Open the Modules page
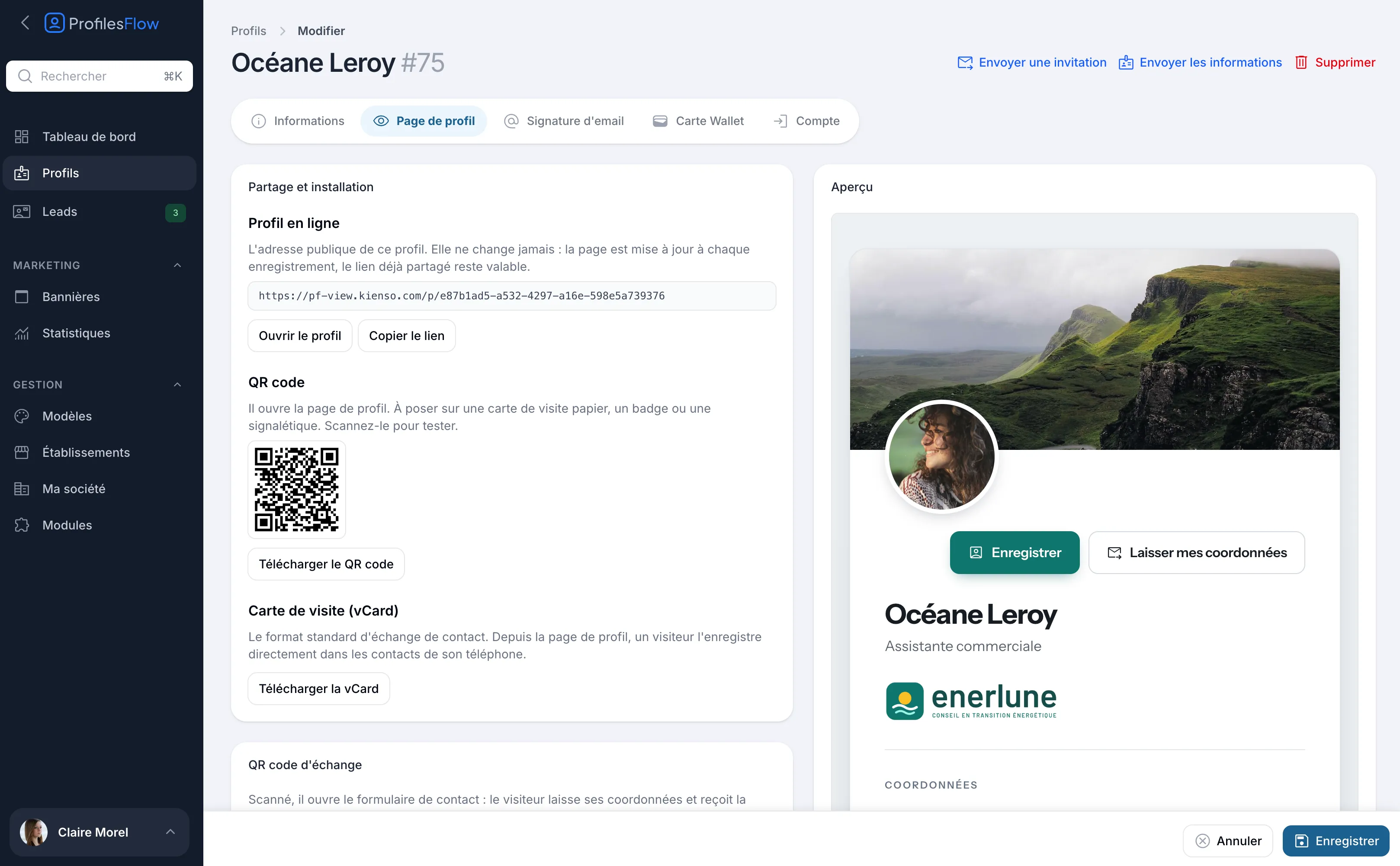This screenshot has height=866, width=1400. point(100,525)
